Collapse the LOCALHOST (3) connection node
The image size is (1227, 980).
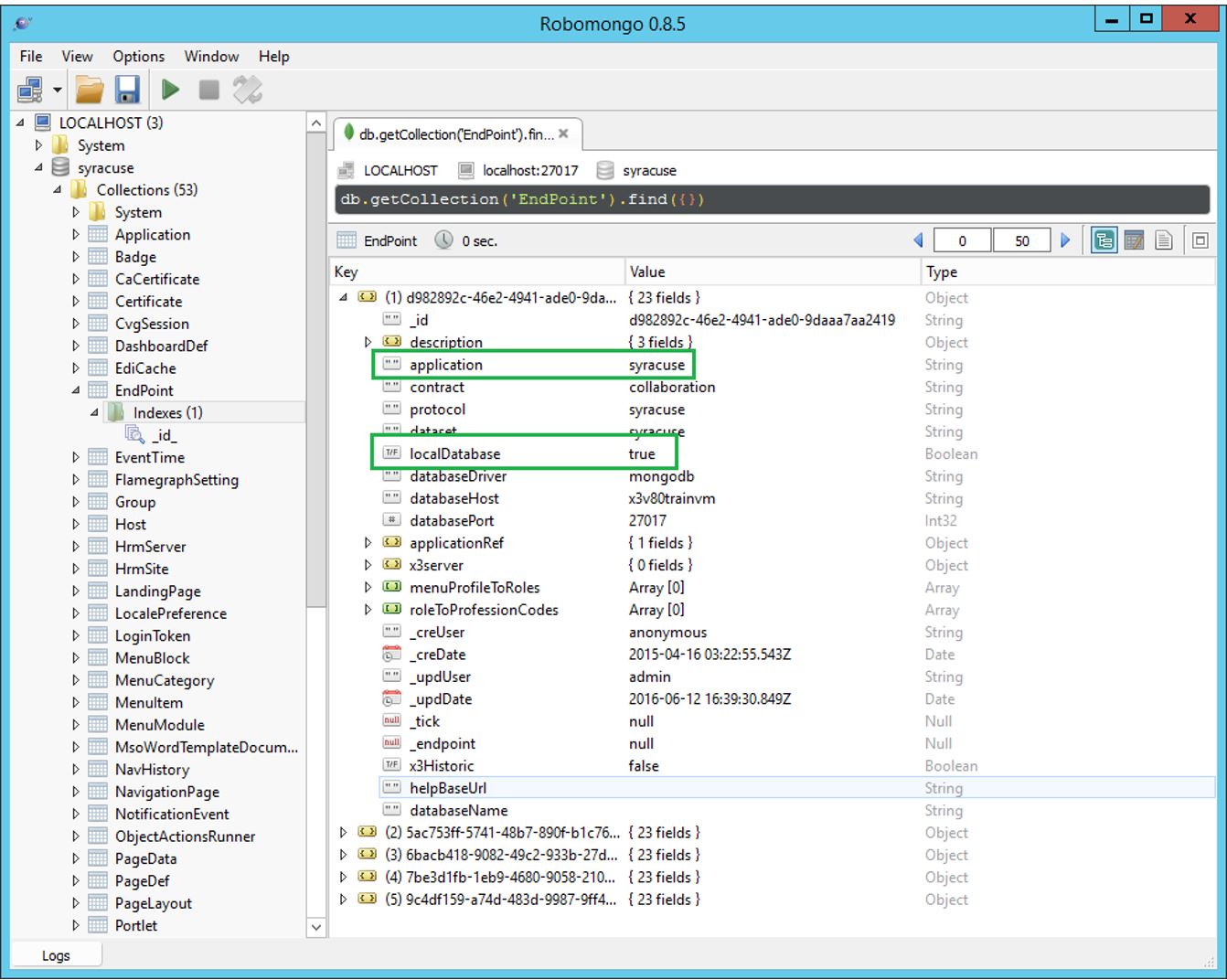20,122
